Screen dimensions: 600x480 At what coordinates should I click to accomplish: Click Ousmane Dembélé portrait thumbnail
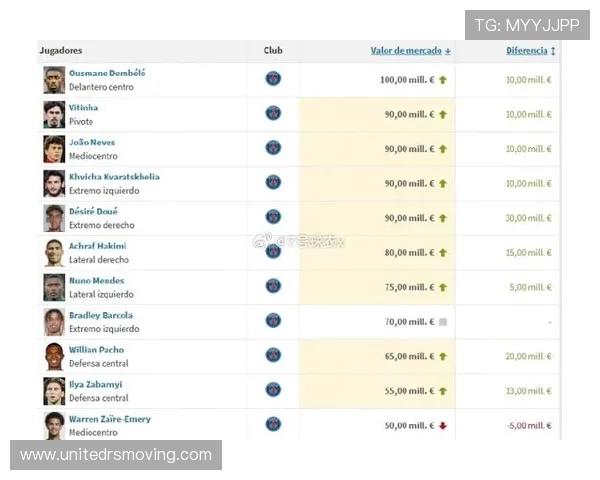[54, 80]
